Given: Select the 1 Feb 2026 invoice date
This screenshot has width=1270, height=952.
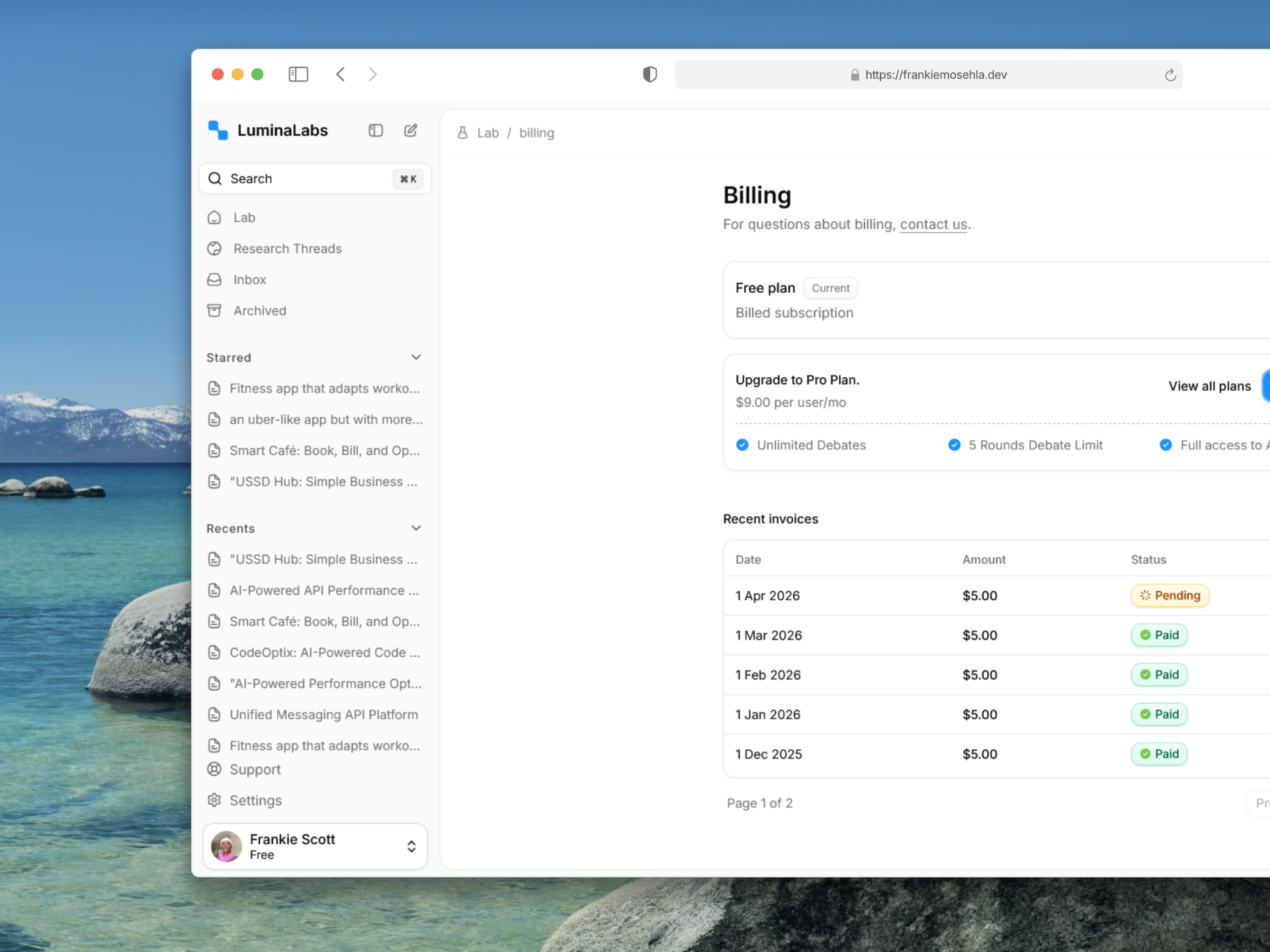Looking at the screenshot, I should point(768,675).
